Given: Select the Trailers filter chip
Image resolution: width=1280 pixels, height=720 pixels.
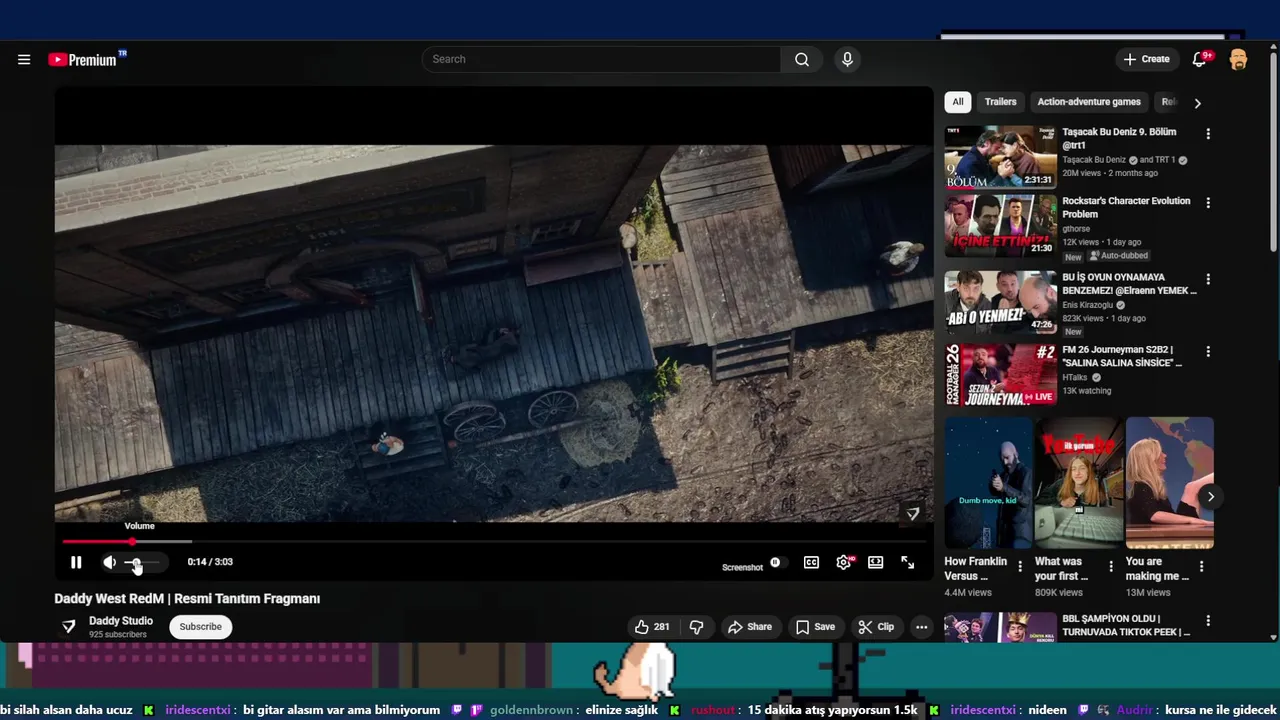Looking at the screenshot, I should [1000, 102].
